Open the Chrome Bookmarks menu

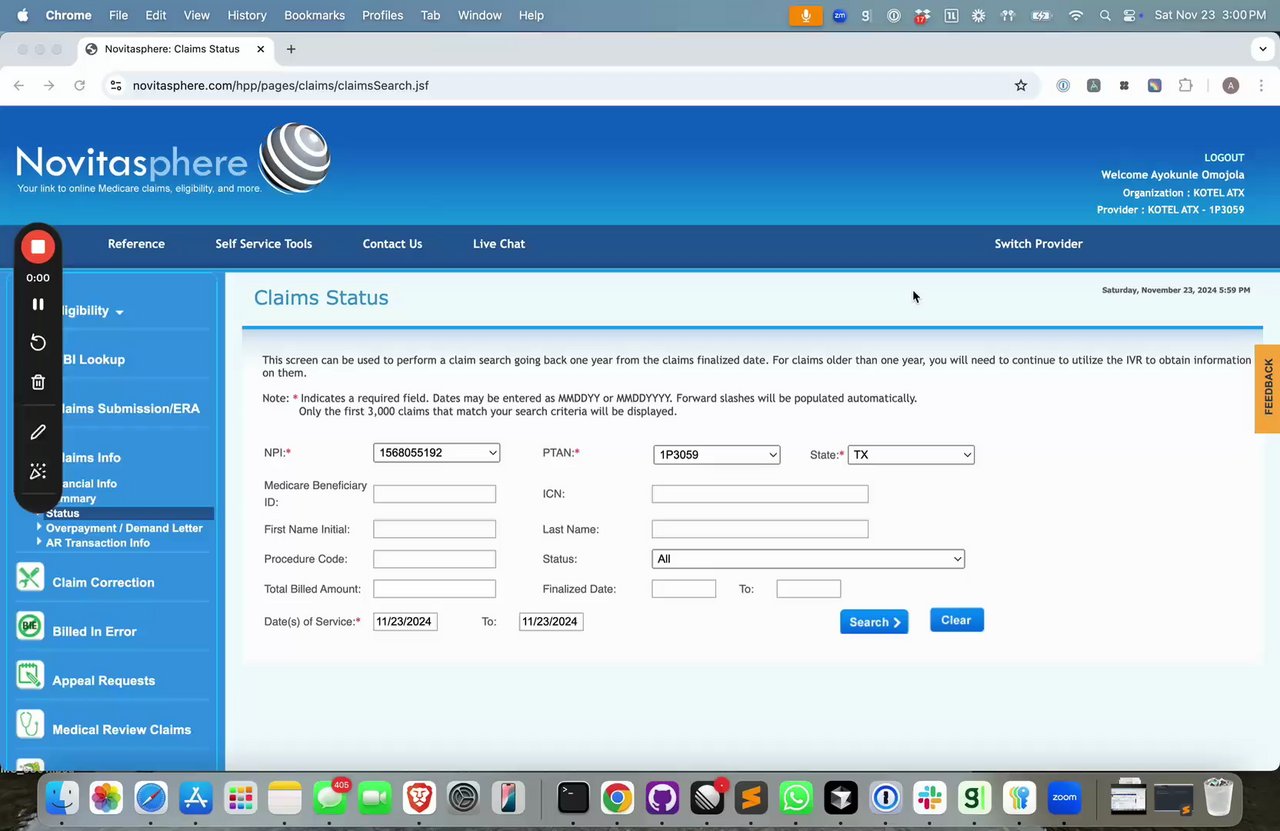click(x=314, y=15)
